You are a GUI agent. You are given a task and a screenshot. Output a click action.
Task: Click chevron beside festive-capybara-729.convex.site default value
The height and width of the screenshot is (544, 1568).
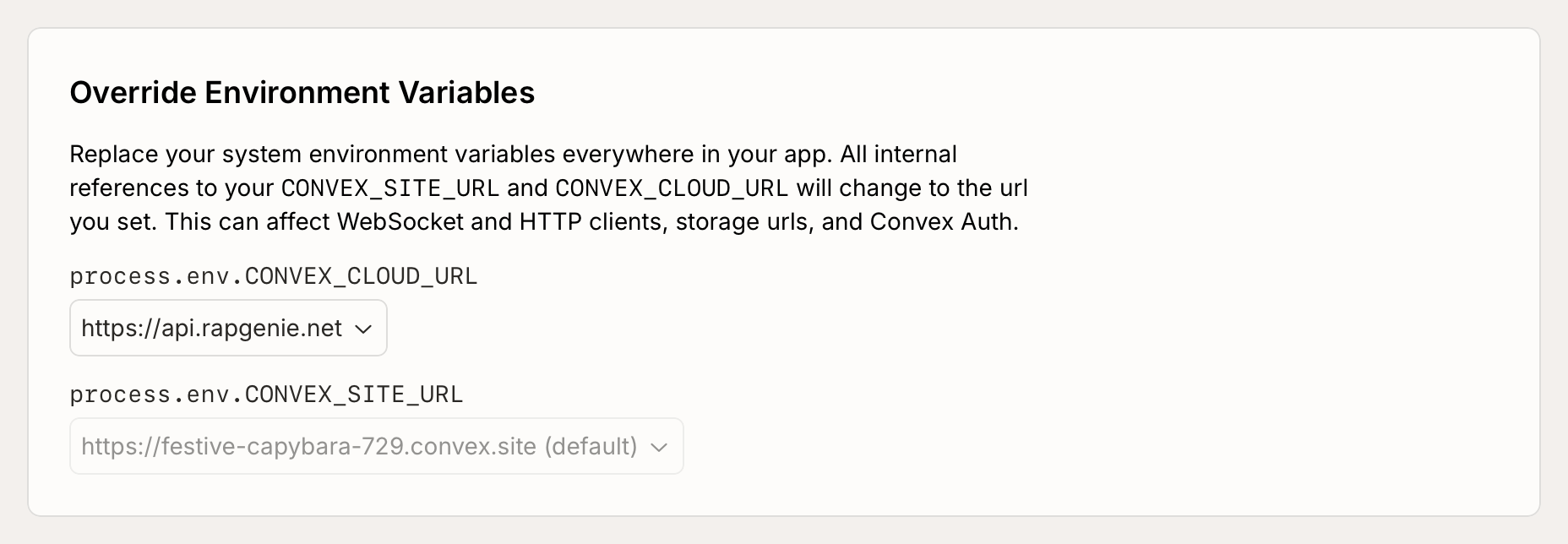[659, 447]
